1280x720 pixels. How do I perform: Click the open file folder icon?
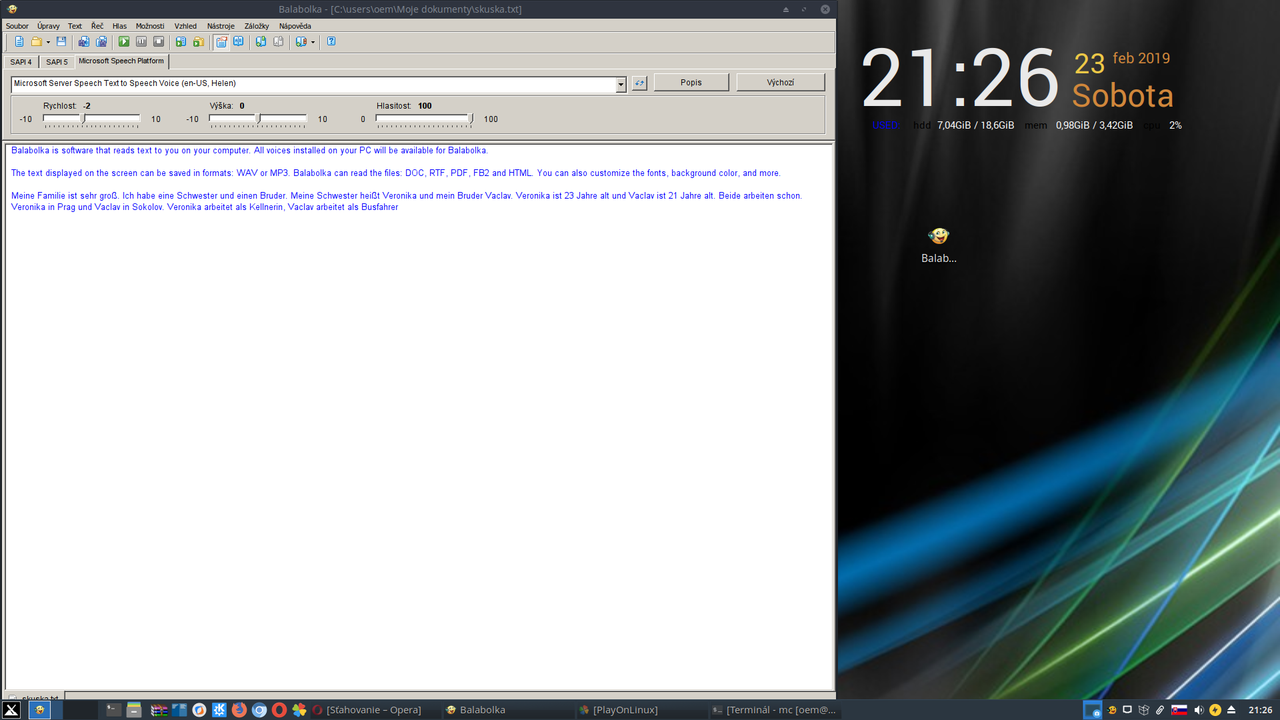(36, 42)
